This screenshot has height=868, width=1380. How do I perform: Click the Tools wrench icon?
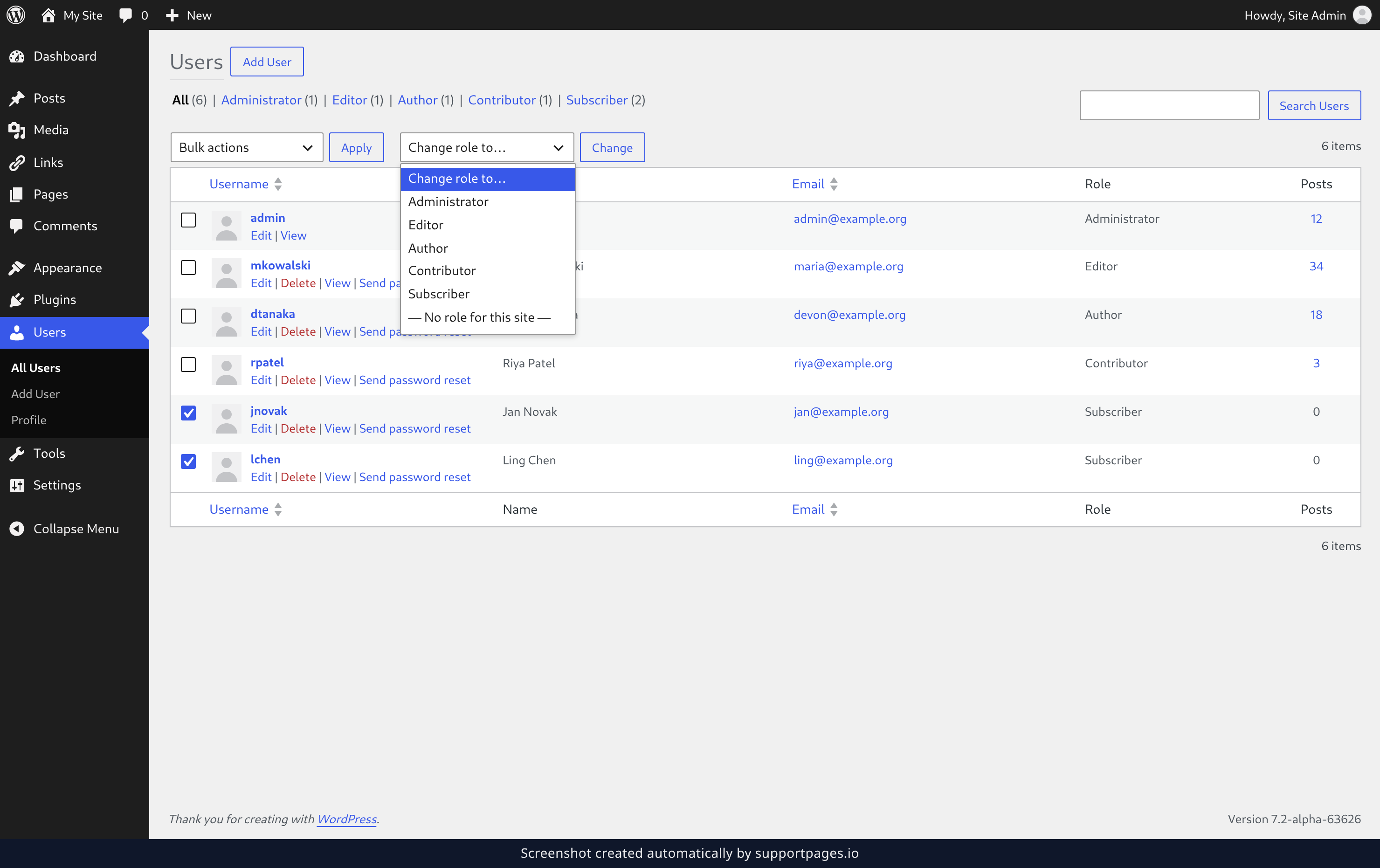(17, 453)
